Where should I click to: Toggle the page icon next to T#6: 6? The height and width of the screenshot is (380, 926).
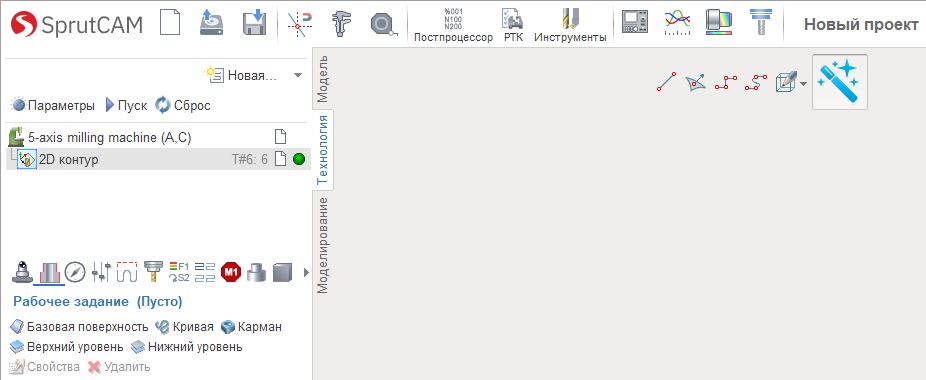point(281,159)
